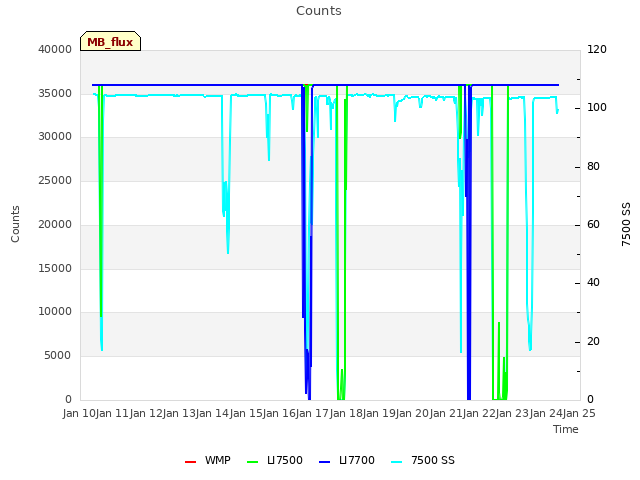Viewport: 640px width, 480px height.
Task: Click the Jan 10 x-axis label
Action: [79, 413]
